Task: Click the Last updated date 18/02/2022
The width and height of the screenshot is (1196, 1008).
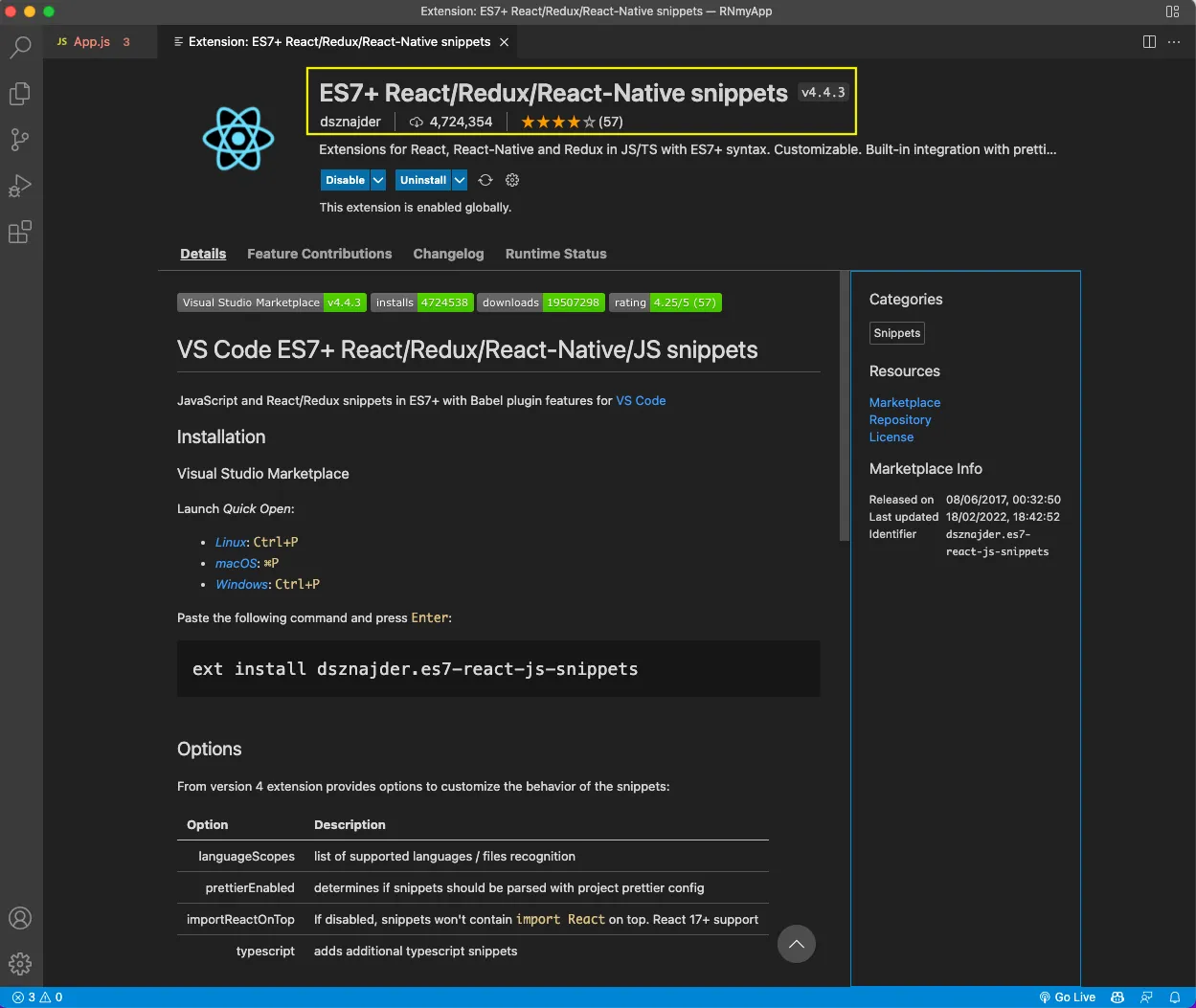Action: click(x=1003, y=517)
